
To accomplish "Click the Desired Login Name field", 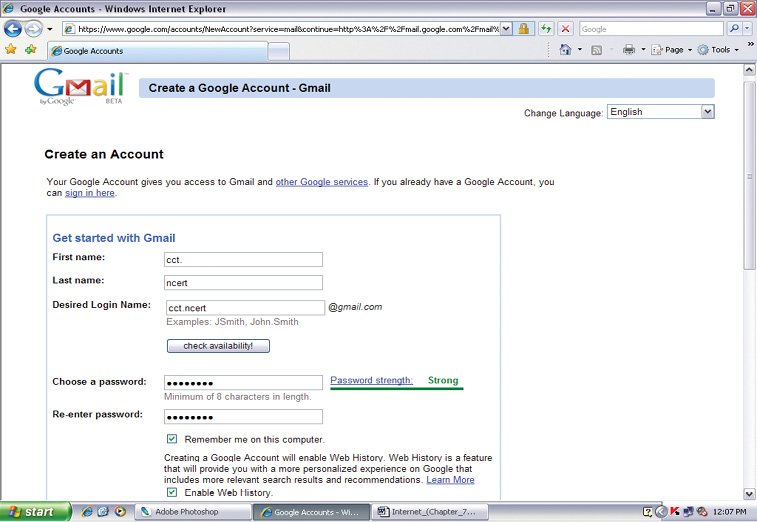I will pyautogui.click(x=245, y=308).
